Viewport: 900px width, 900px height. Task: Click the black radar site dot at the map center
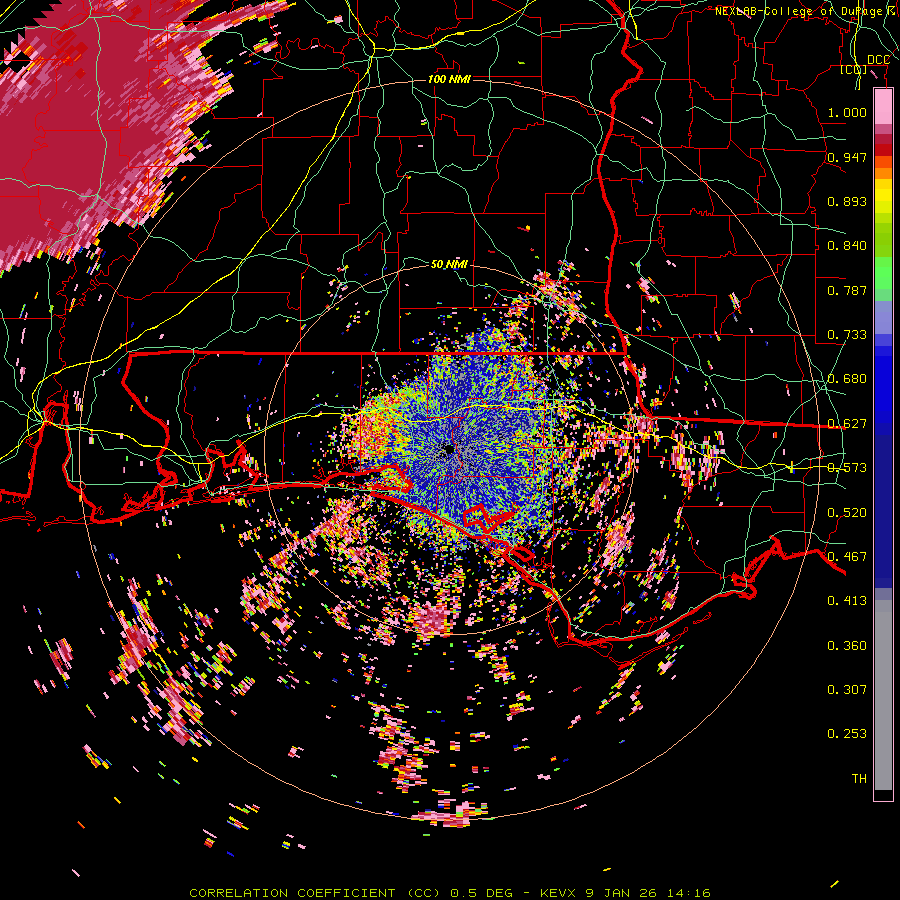(x=449, y=449)
